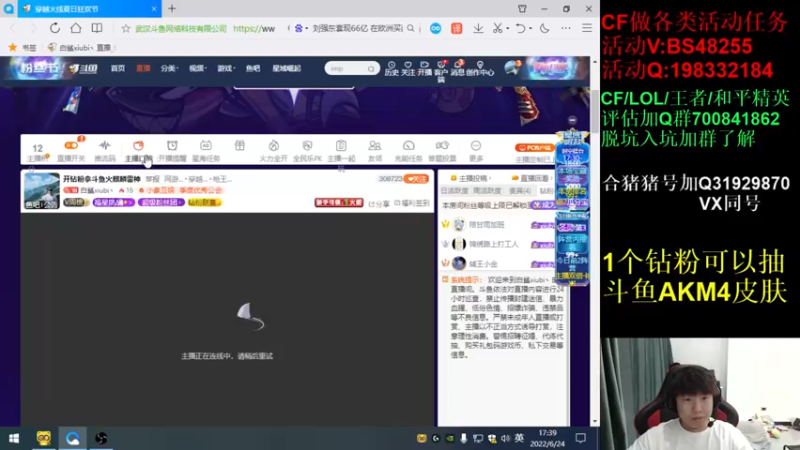Open reading mode book icon
The width and height of the screenshot is (800, 450).
pos(96,28)
